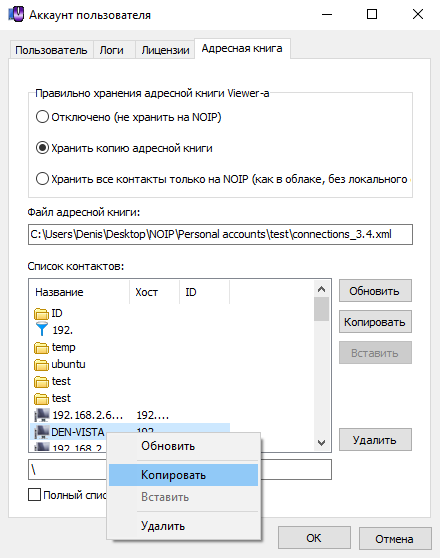Screen dimensions: 440x558
Task: Click the ID folder icon in contacts list
Action: coord(41,314)
